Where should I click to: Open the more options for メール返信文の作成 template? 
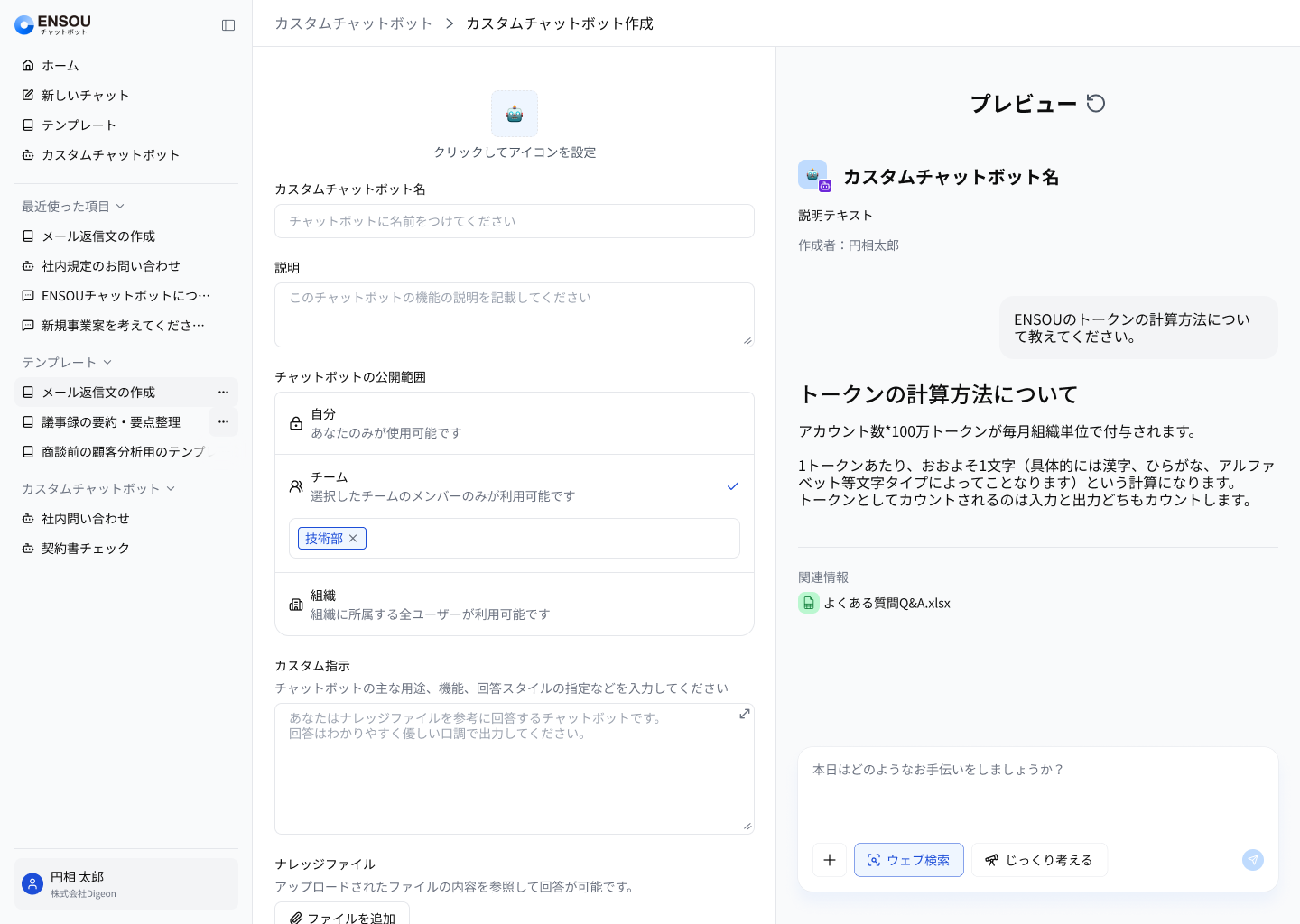pos(223,393)
